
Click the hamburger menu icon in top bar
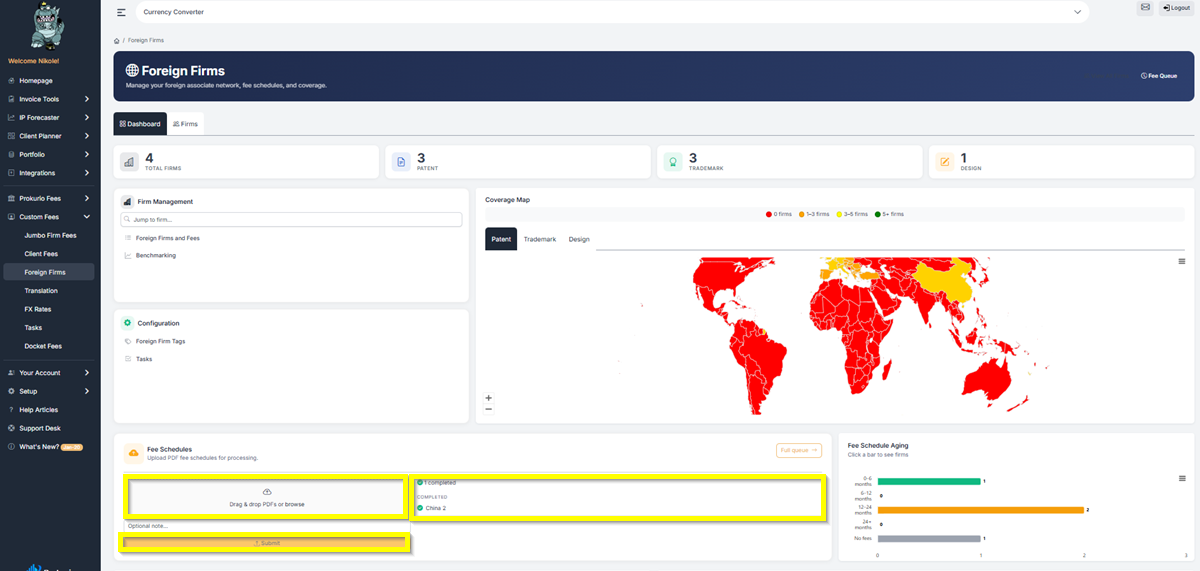pyautogui.click(x=121, y=12)
